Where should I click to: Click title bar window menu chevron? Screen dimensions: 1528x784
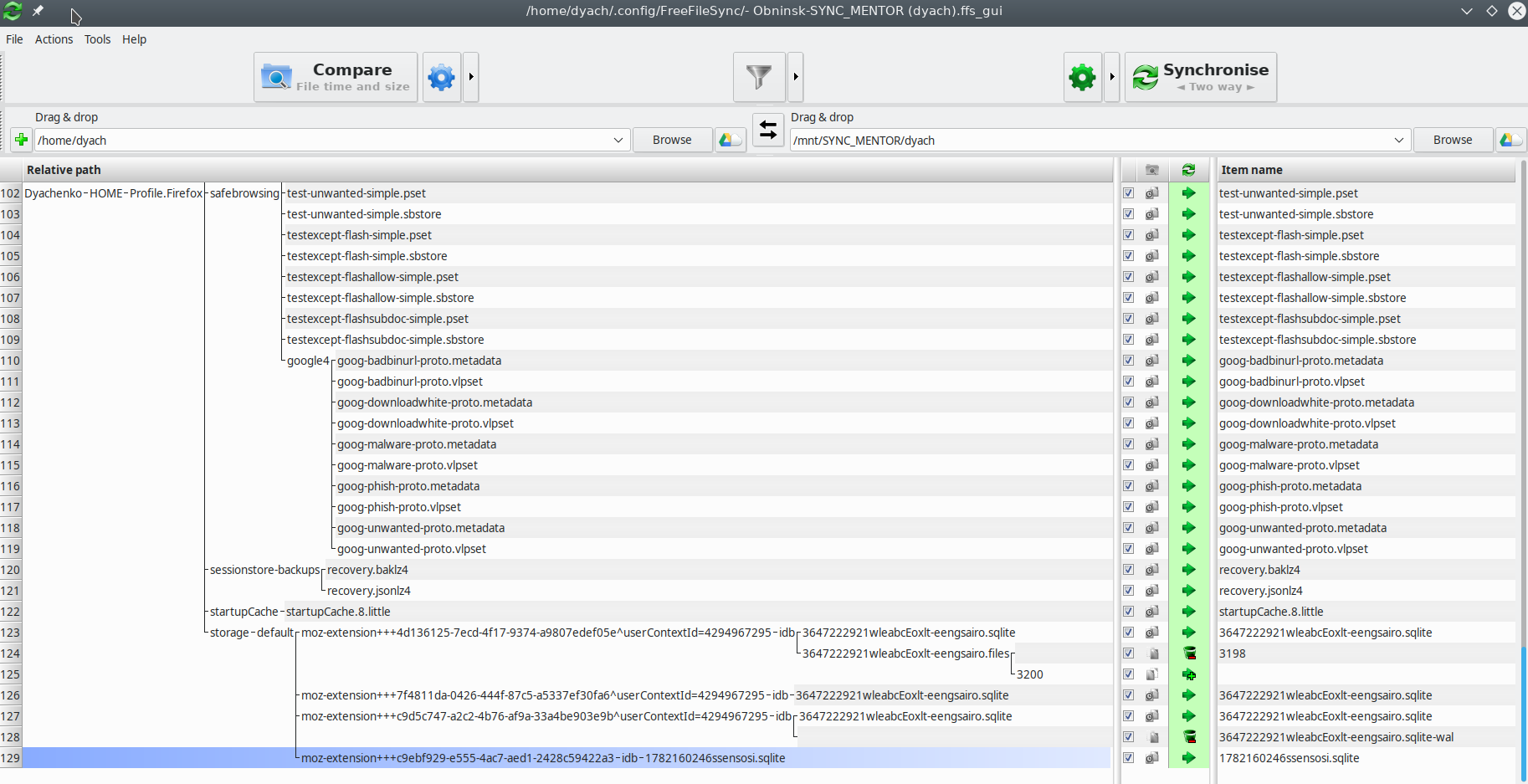click(x=1466, y=11)
